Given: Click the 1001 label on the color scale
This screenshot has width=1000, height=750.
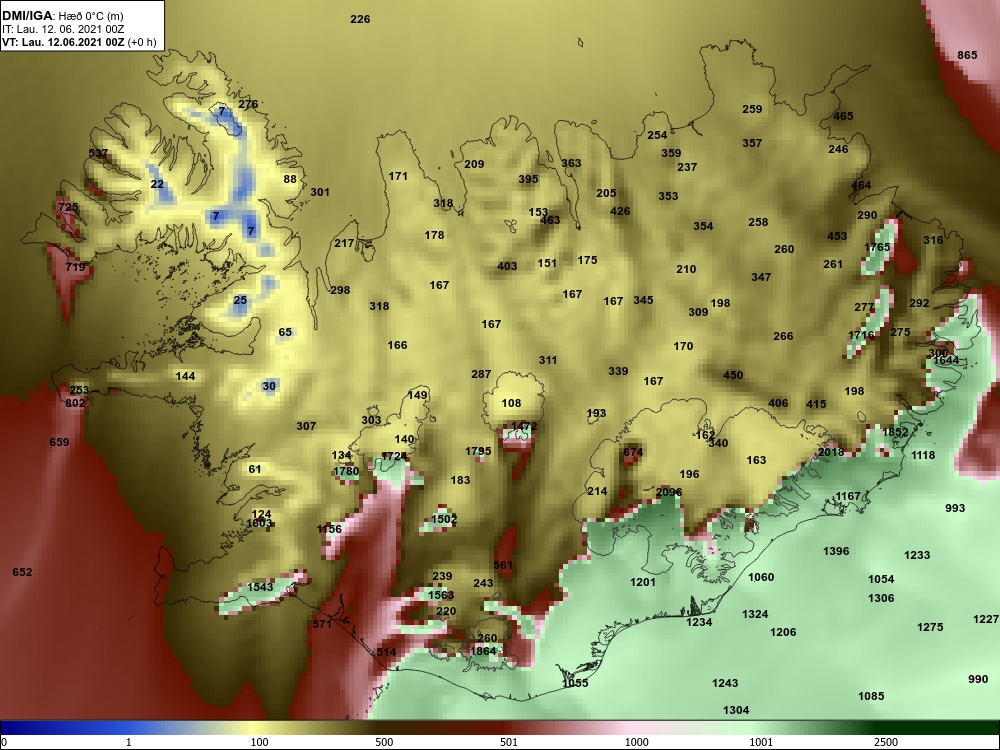Looking at the screenshot, I should pyautogui.click(x=761, y=742).
